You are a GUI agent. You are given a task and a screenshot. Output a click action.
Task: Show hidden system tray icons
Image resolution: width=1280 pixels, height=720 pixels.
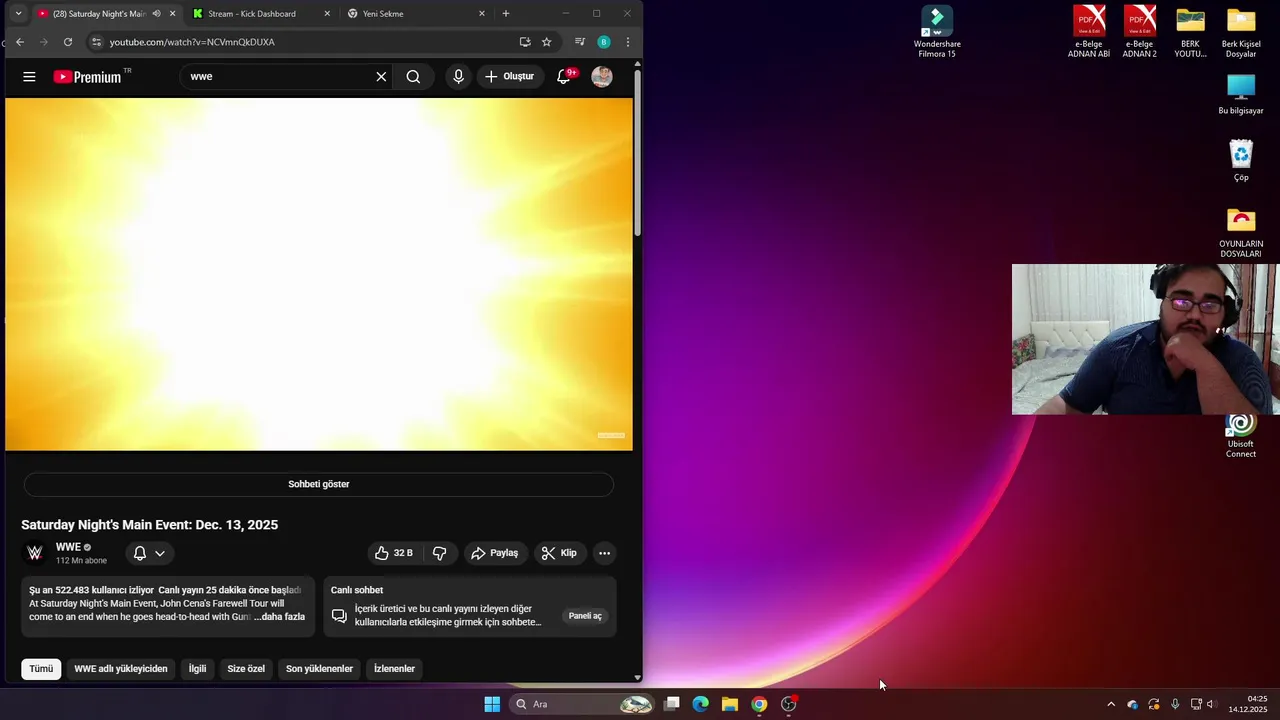[x=1110, y=704]
